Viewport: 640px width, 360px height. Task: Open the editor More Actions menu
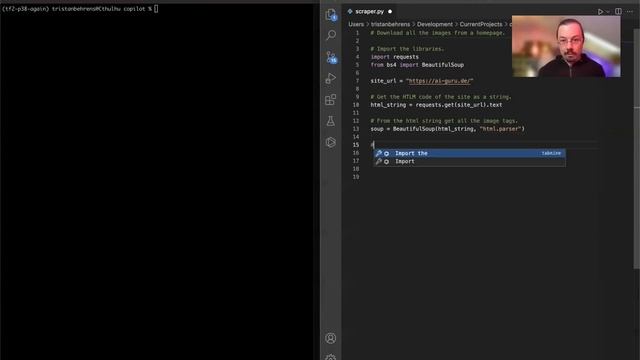pos(630,11)
